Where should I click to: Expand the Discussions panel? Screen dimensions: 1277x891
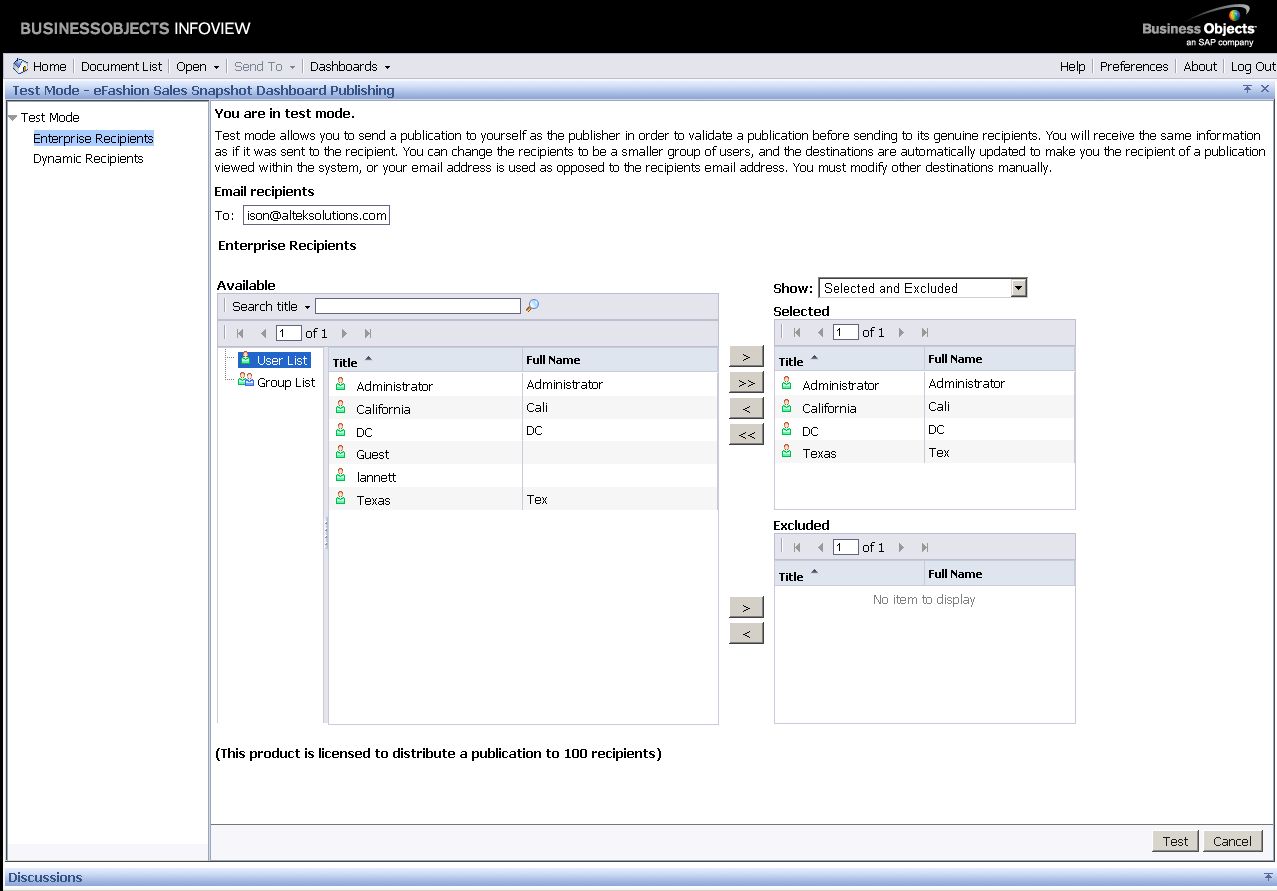point(1268,876)
